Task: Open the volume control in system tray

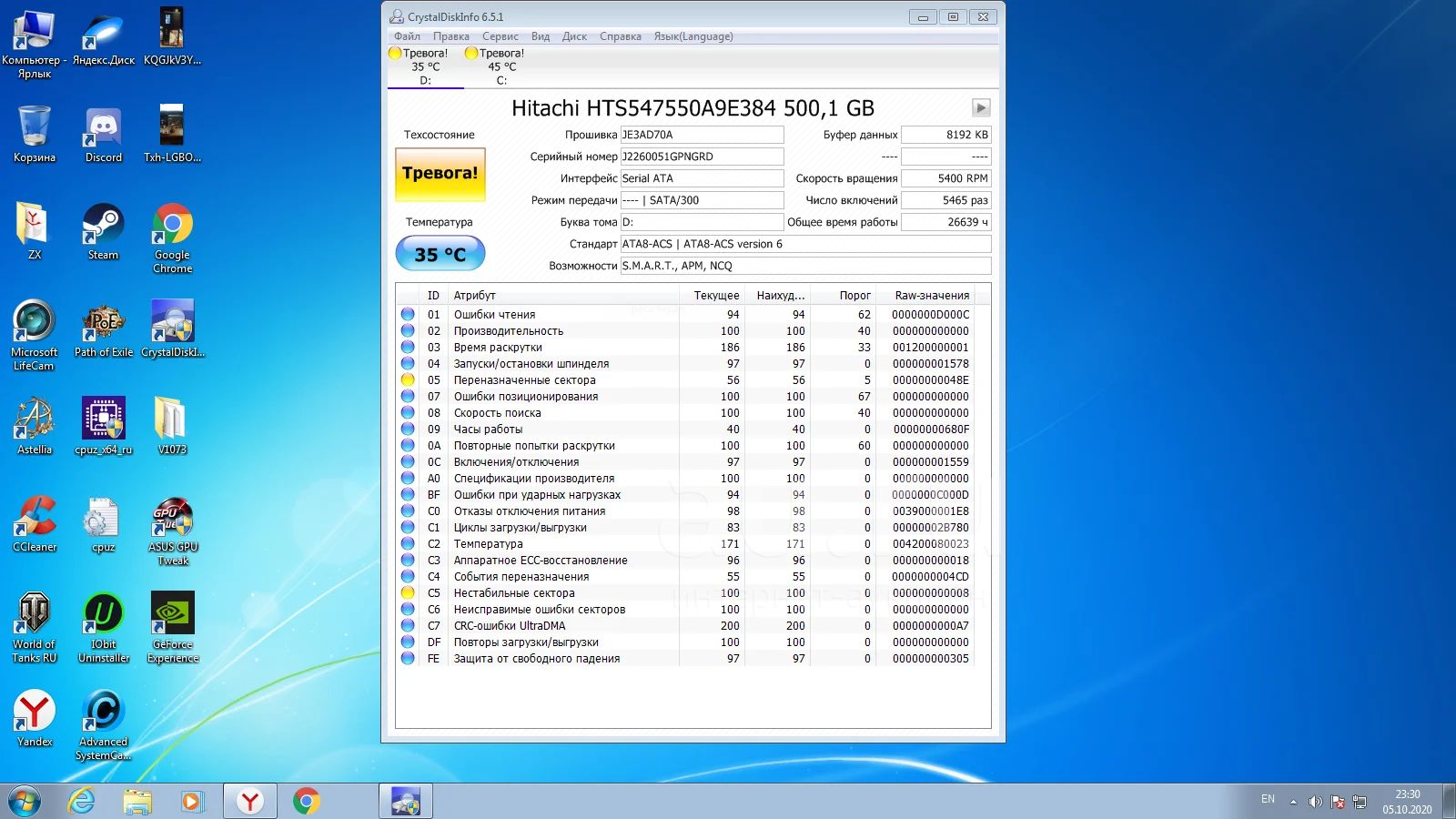Action: pyautogui.click(x=1315, y=802)
